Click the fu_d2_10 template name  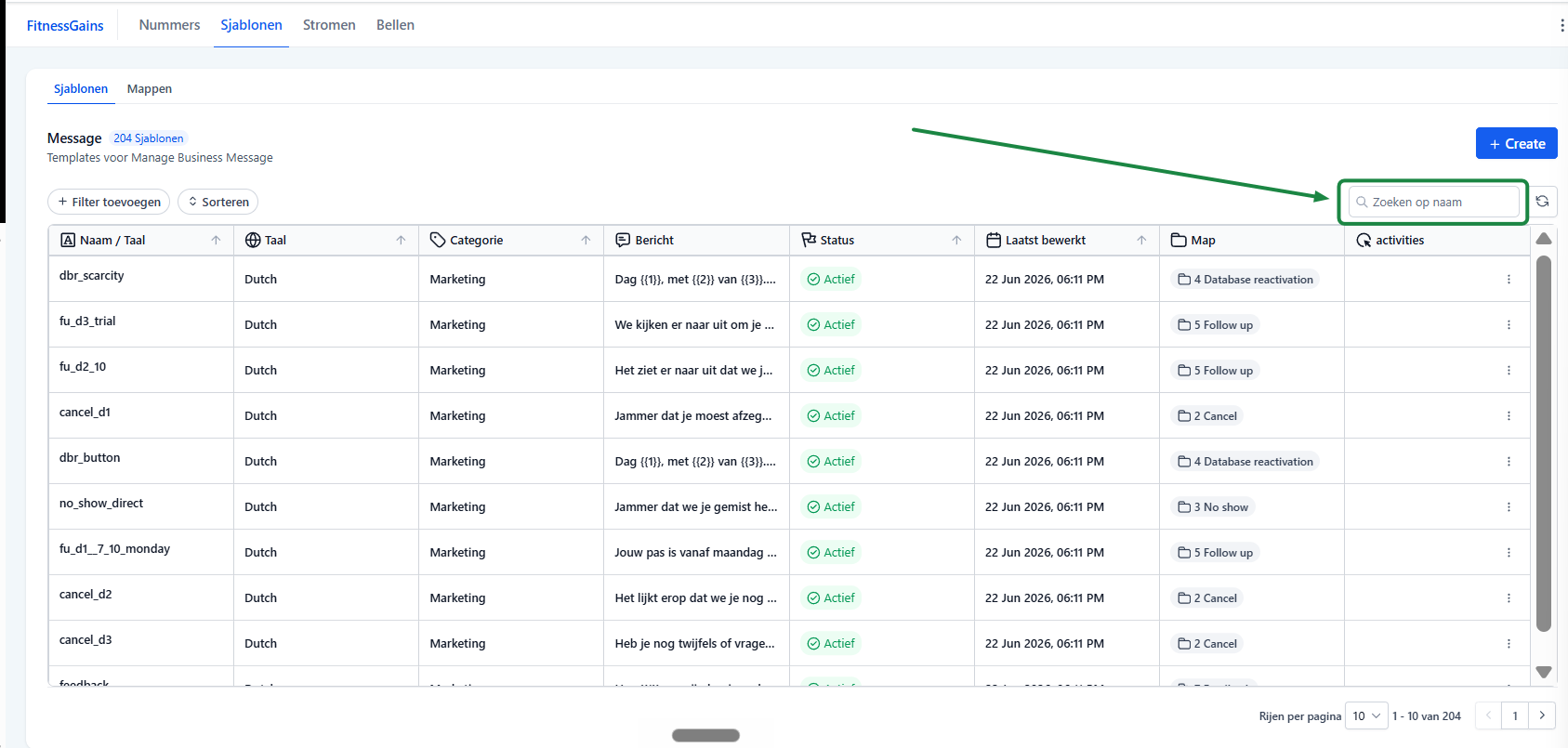[x=83, y=366]
